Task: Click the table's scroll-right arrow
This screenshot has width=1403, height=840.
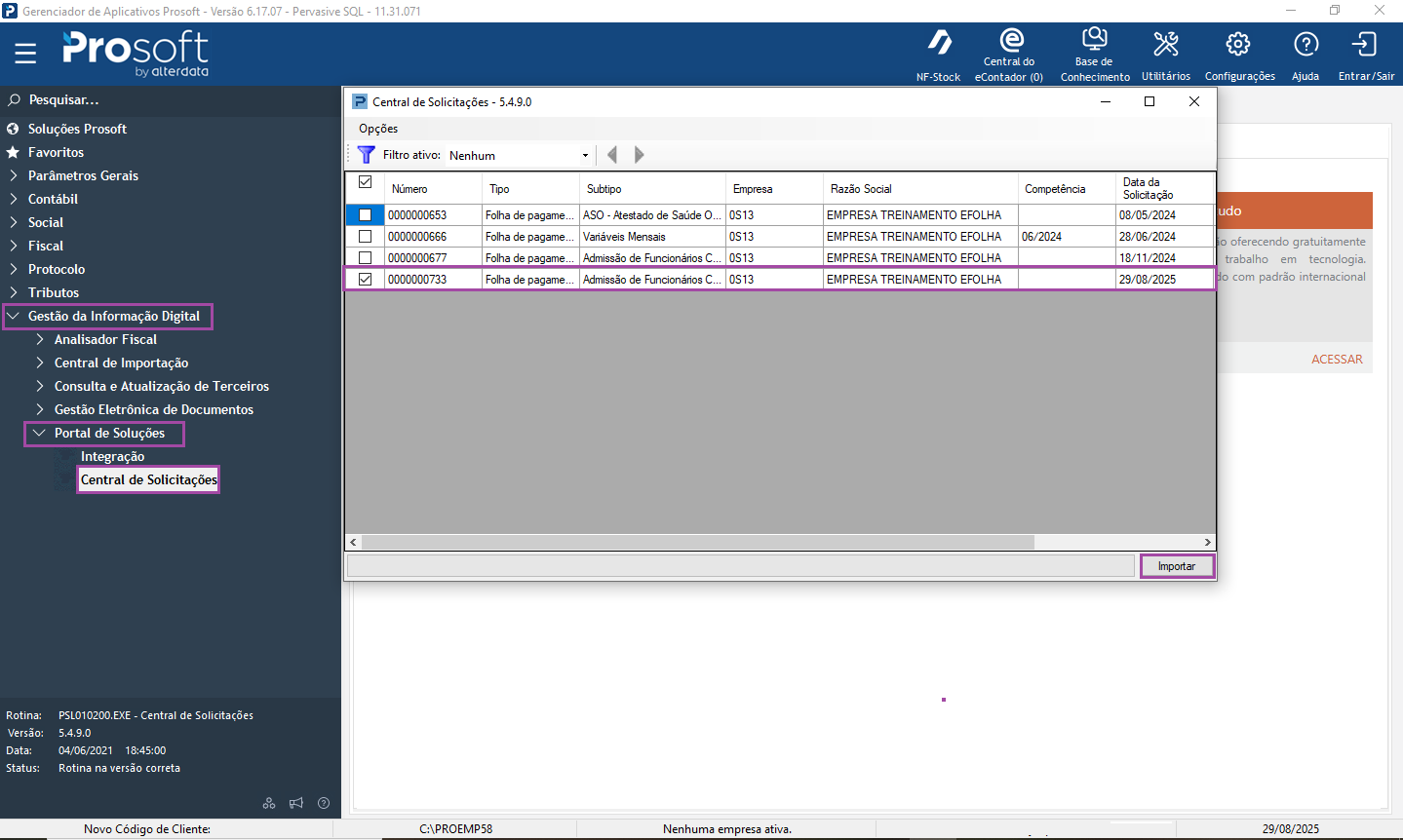Action: coord(1207,543)
